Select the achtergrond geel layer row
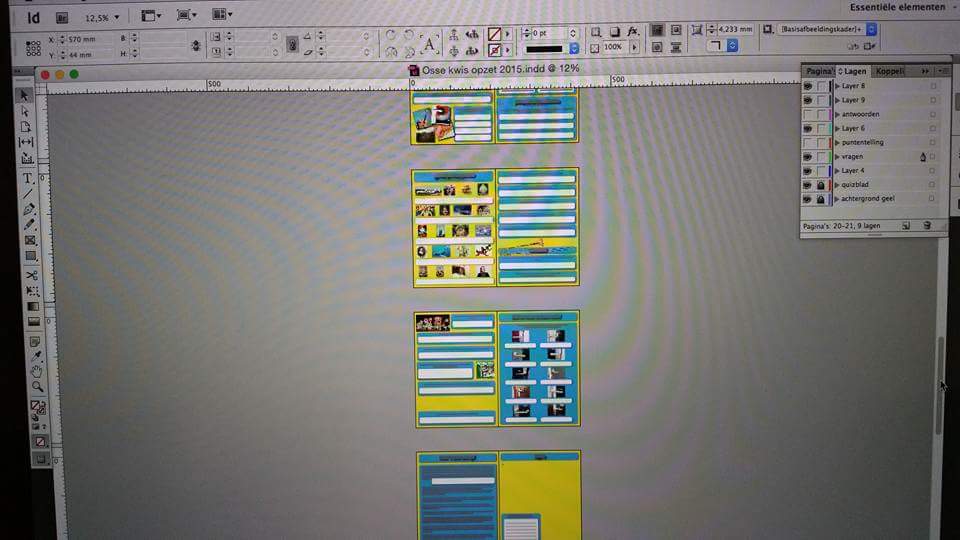960x540 pixels. click(876, 199)
